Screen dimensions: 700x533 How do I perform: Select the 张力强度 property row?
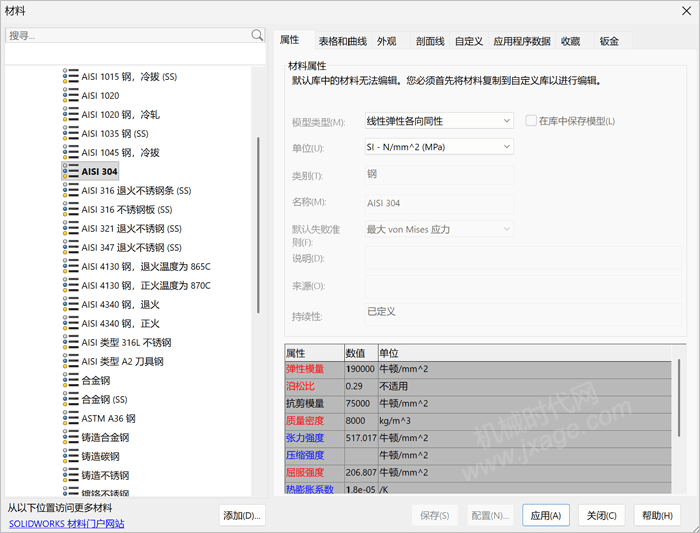[478, 438]
